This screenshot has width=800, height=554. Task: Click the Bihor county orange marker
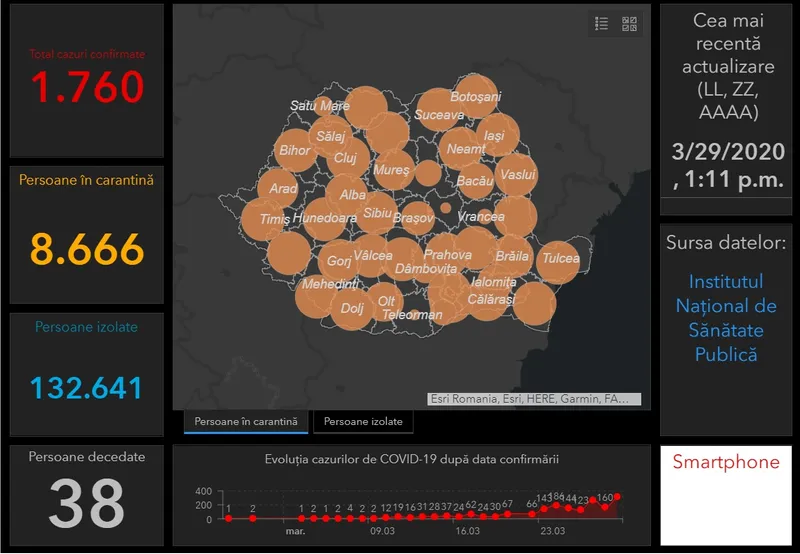click(x=295, y=150)
